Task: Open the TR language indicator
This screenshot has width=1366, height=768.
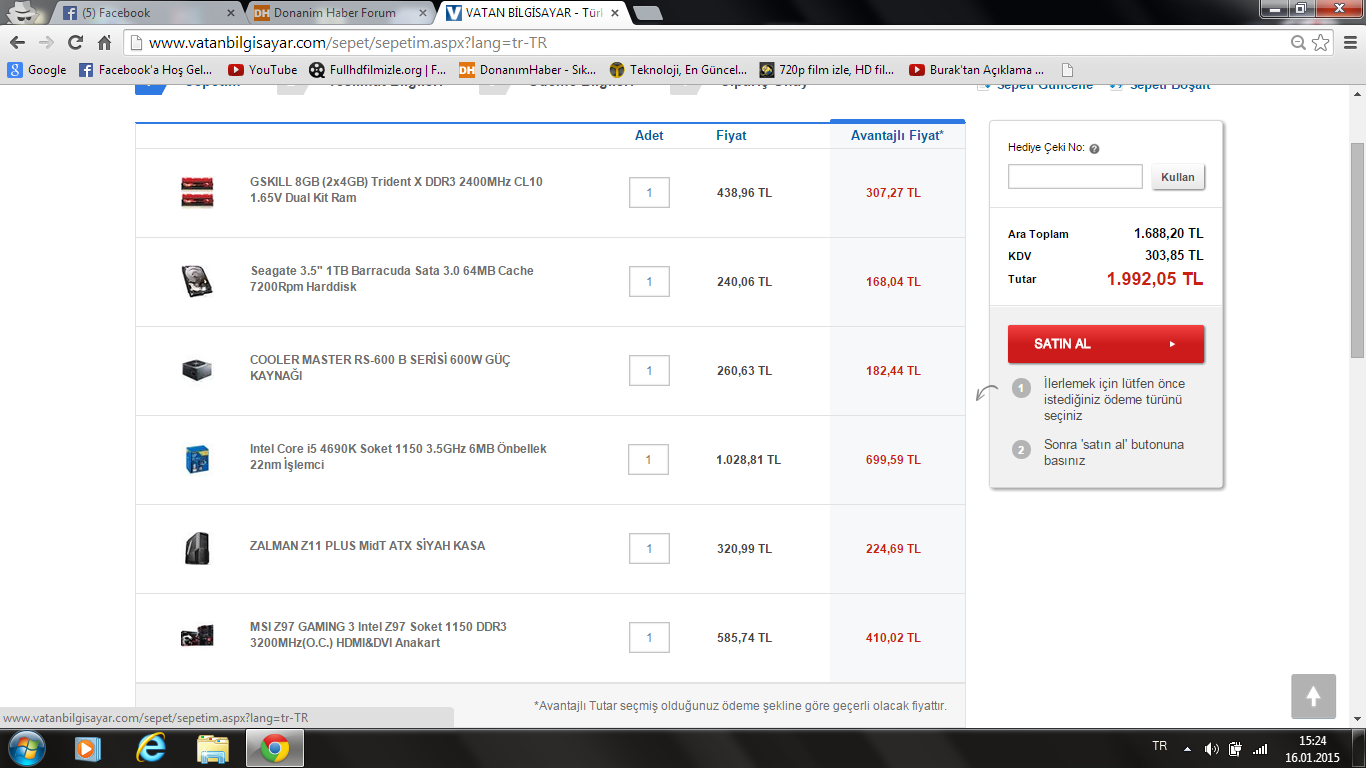Action: tap(1160, 746)
